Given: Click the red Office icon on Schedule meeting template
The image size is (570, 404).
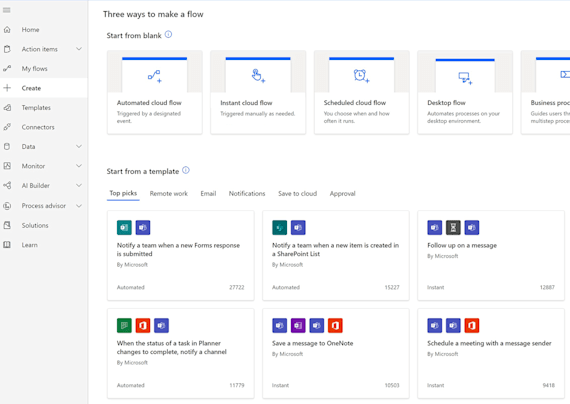Looking at the screenshot, I should coord(472,325).
